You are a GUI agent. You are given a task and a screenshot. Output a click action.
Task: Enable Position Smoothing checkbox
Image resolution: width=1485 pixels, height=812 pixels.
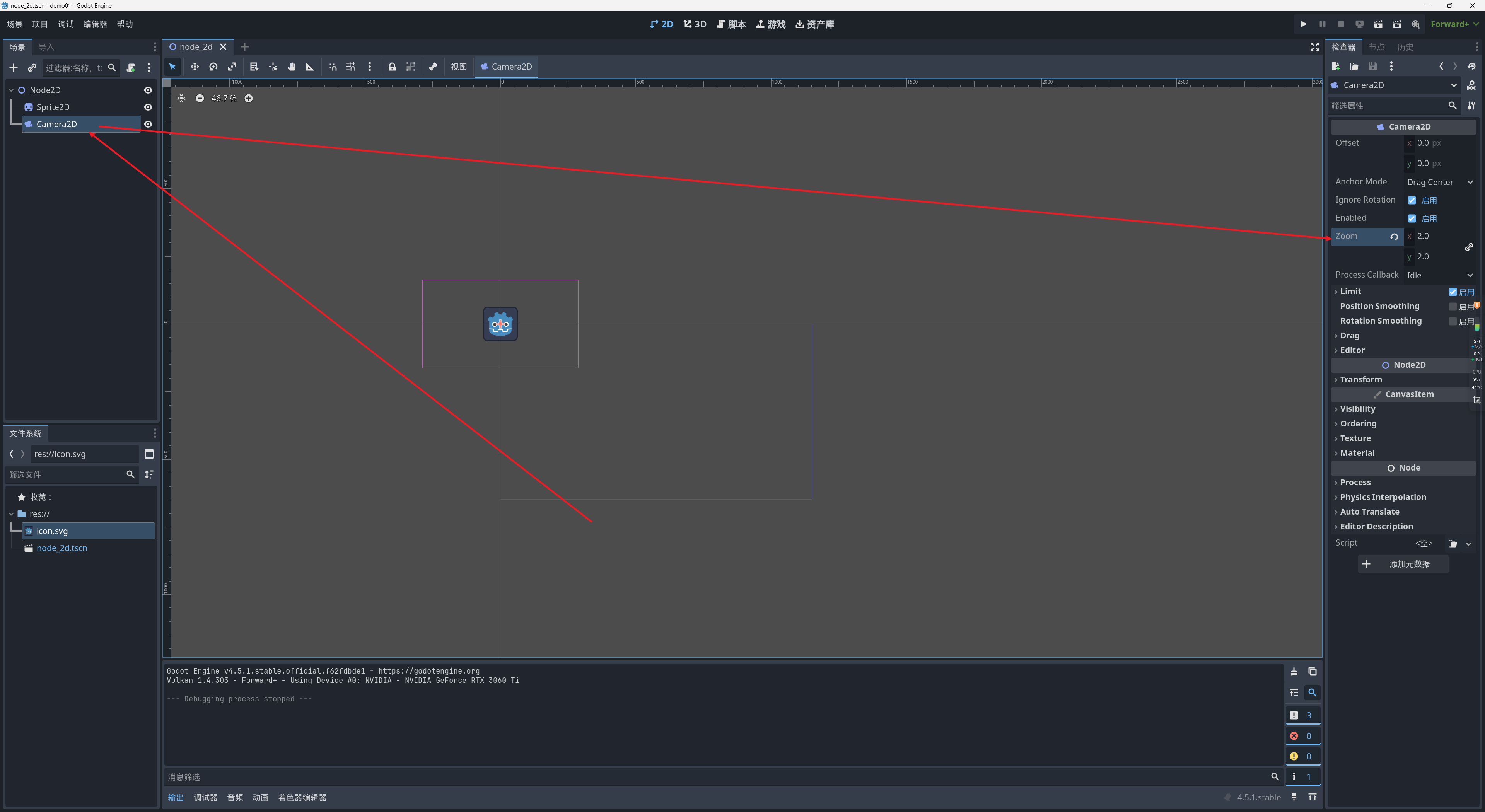(1452, 307)
